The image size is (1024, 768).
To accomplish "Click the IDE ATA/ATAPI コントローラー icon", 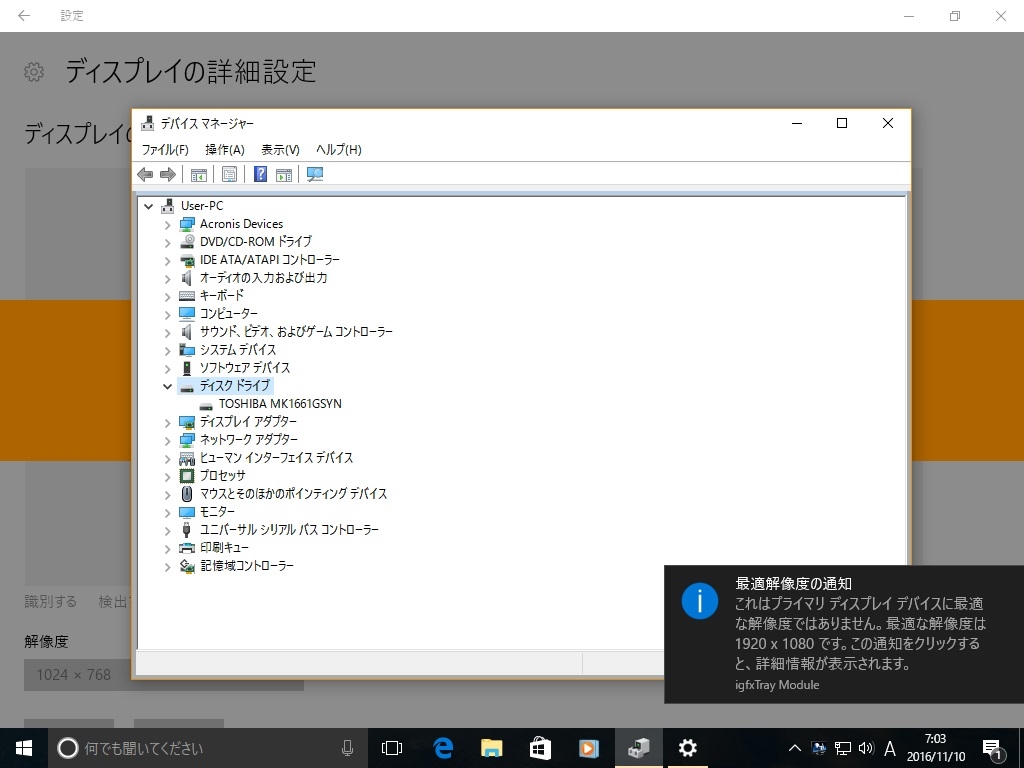I will [187, 260].
